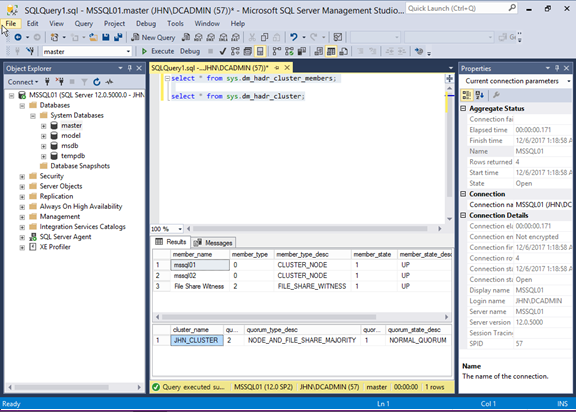Select the SQL Server Agent node
Image resolution: width=576 pixels, height=412 pixels.
point(65,237)
